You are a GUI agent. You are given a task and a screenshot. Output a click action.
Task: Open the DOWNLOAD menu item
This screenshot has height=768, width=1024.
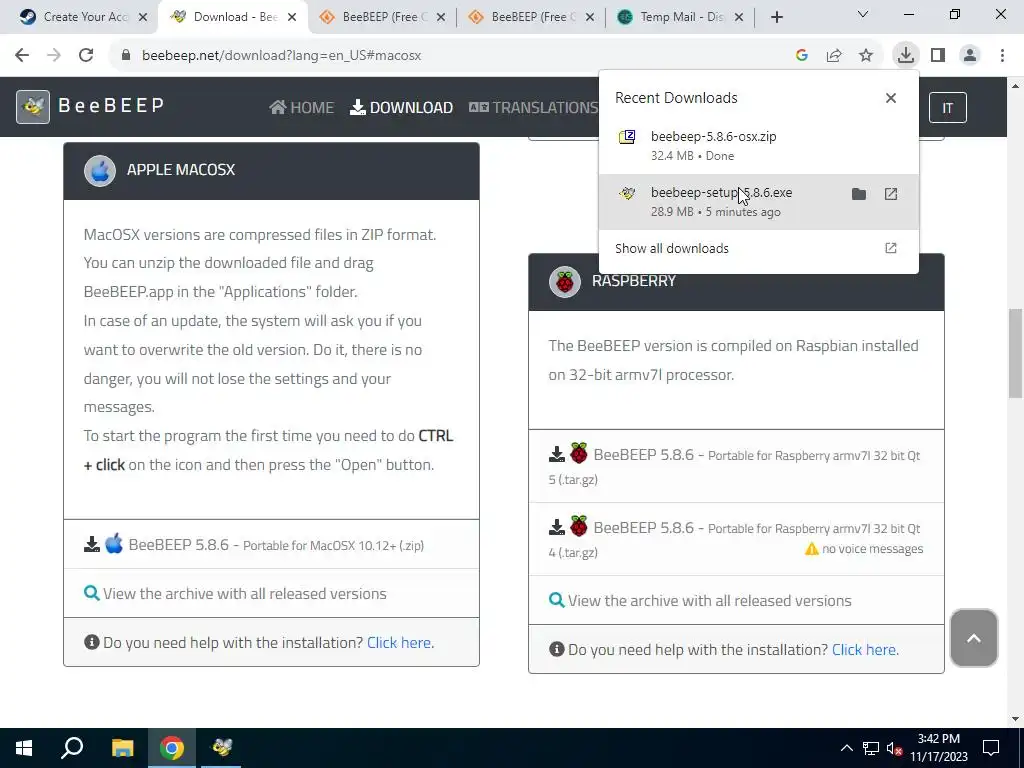[x=401, y=107]
